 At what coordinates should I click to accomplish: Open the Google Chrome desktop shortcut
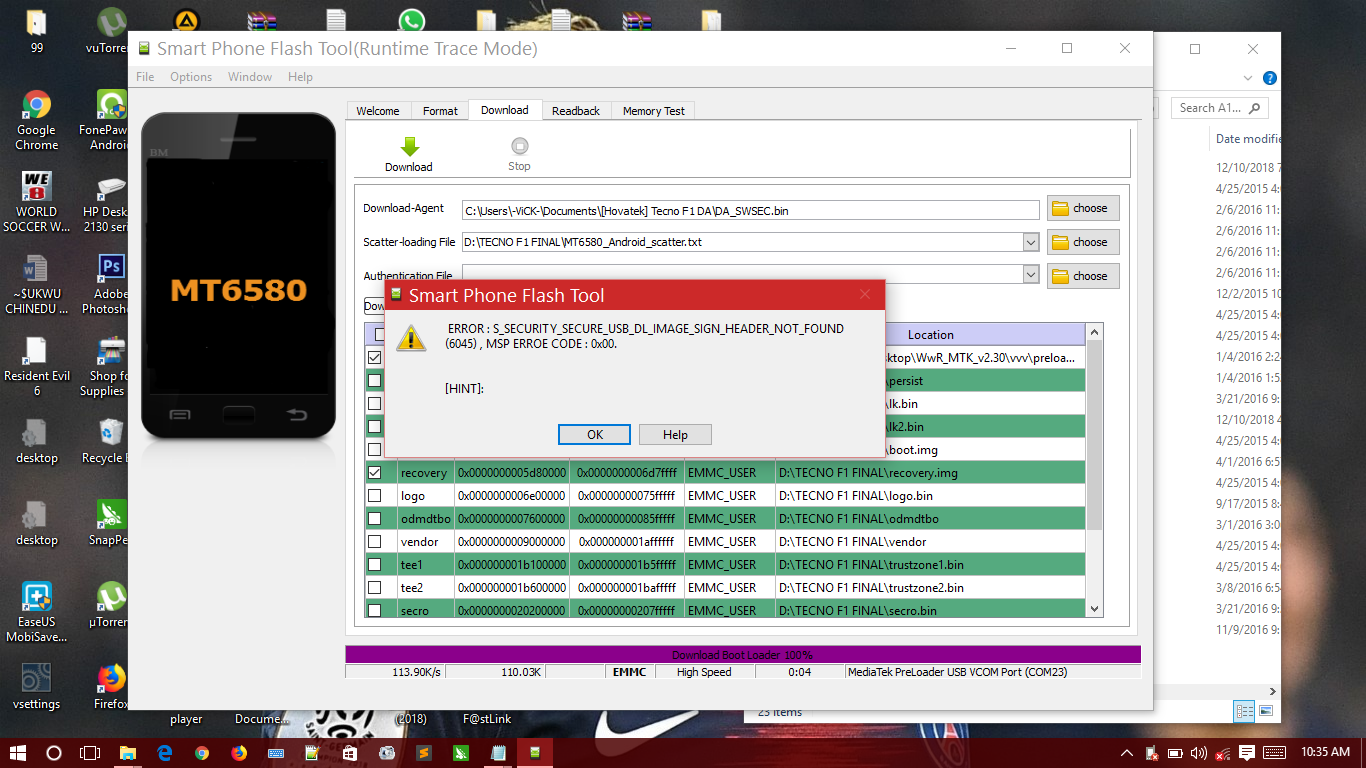[x=37, y=121]
